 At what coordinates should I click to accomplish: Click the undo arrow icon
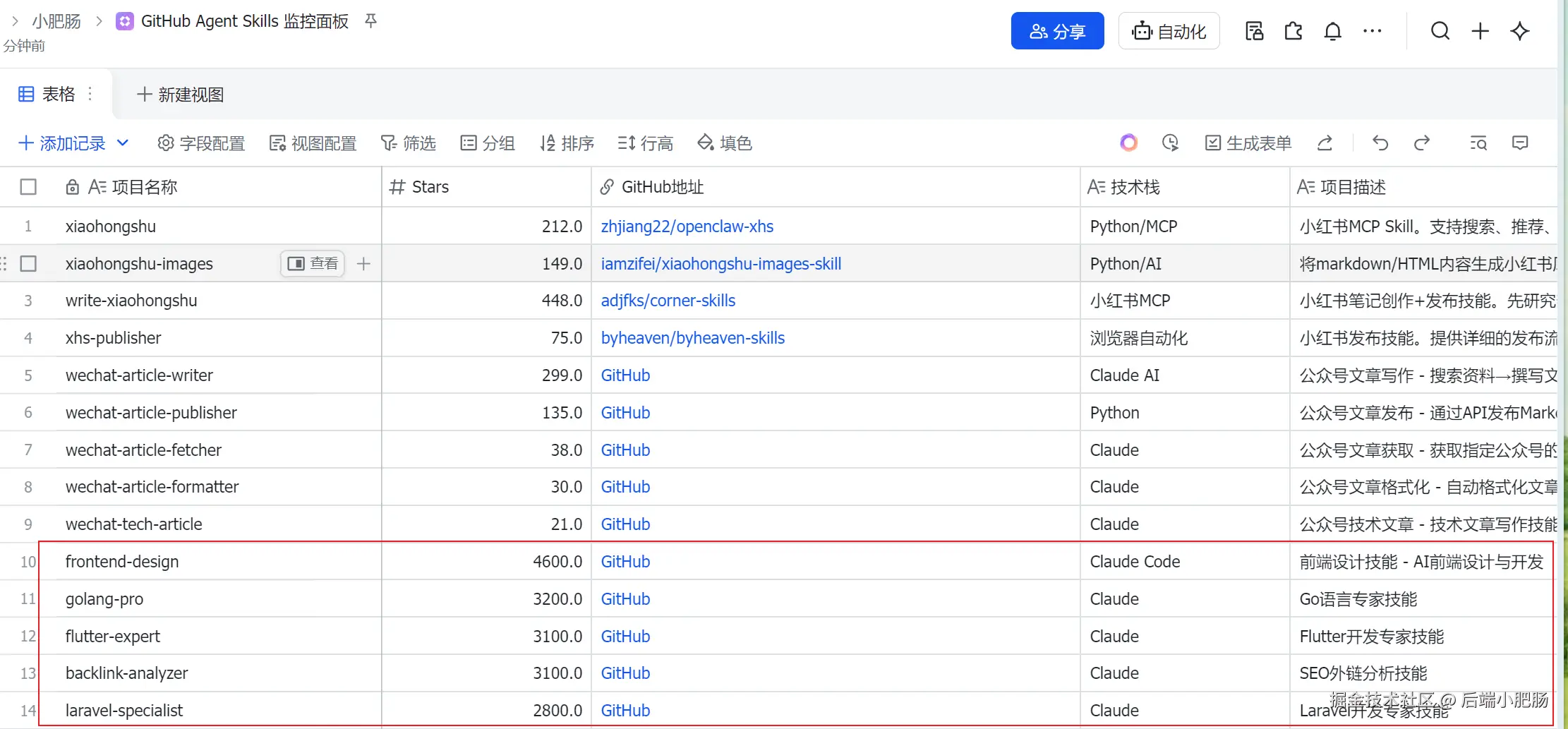tap(1380, 143)
